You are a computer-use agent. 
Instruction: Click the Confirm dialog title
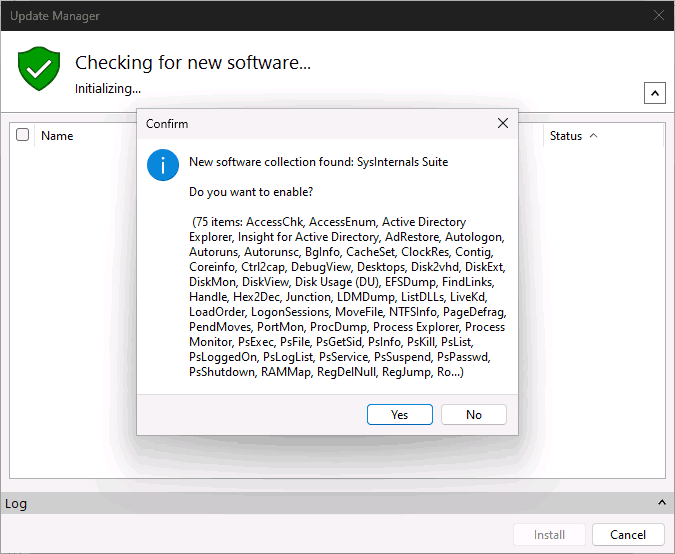pyautogui.click(x=167, y=124)
